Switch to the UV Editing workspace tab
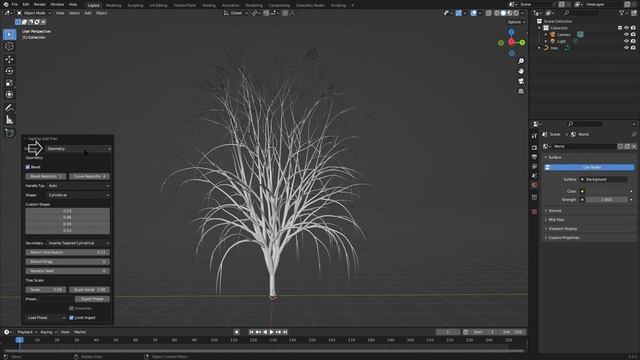This screenshot has width=640, height=360. click(158, 5)
